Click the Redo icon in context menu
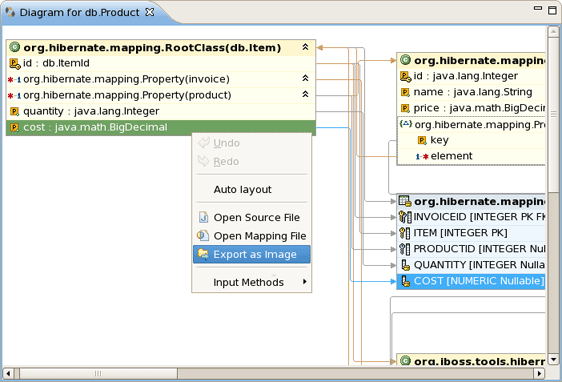The image size is (562, 382). [204, 161]
